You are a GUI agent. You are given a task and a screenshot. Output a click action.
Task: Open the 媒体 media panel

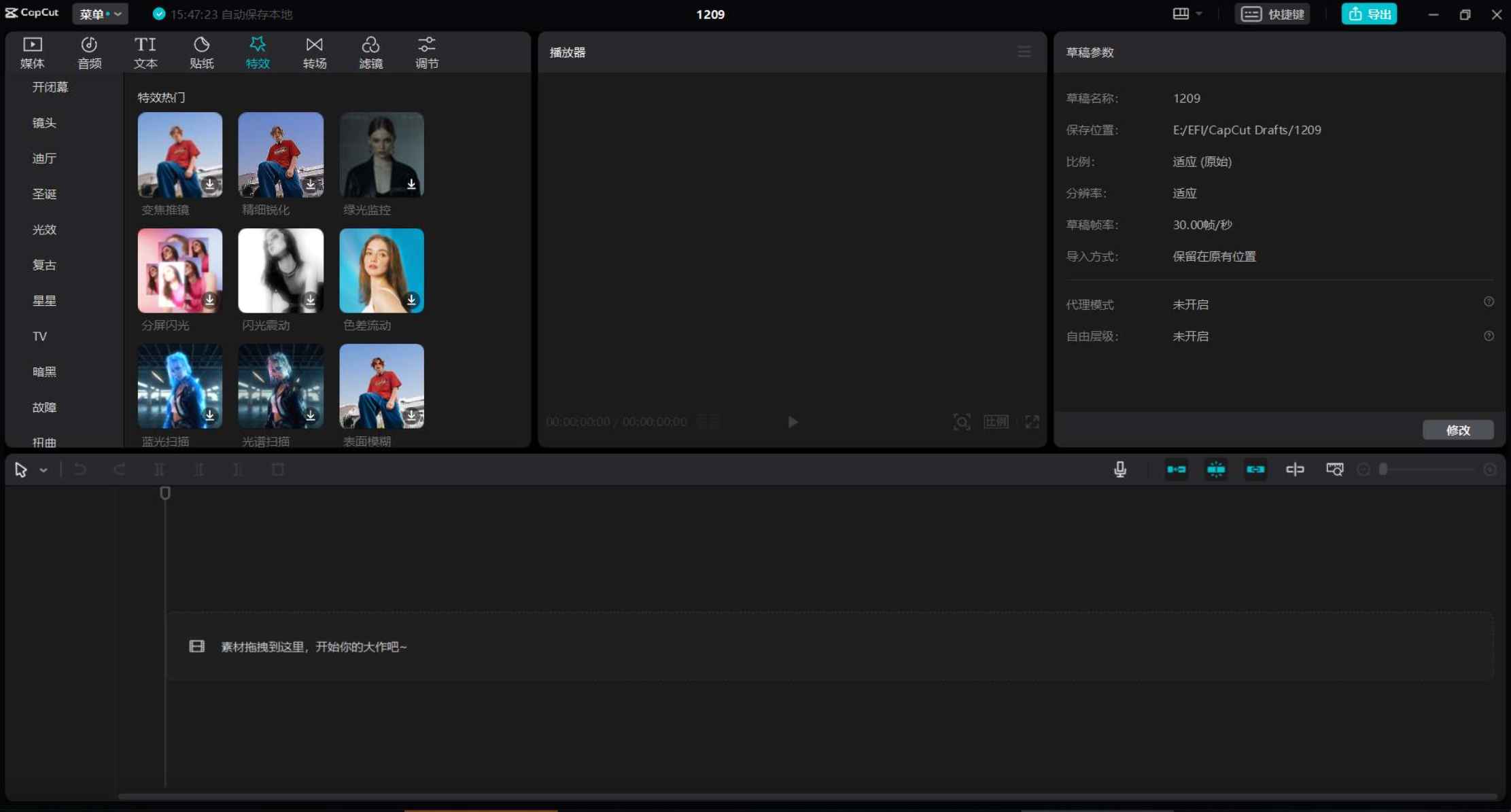point(32,52)
